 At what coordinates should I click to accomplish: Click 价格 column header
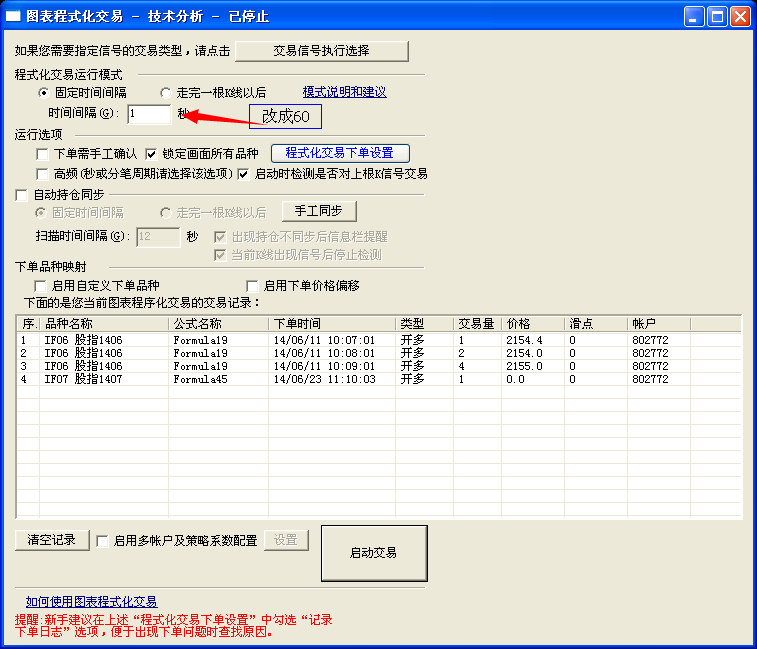point(533,324)
